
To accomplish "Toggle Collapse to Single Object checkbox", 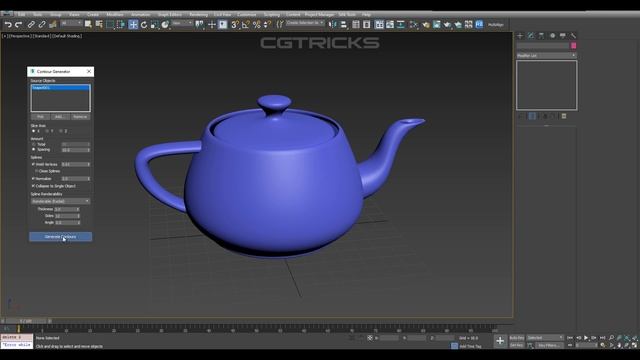I will pos(33,186).
